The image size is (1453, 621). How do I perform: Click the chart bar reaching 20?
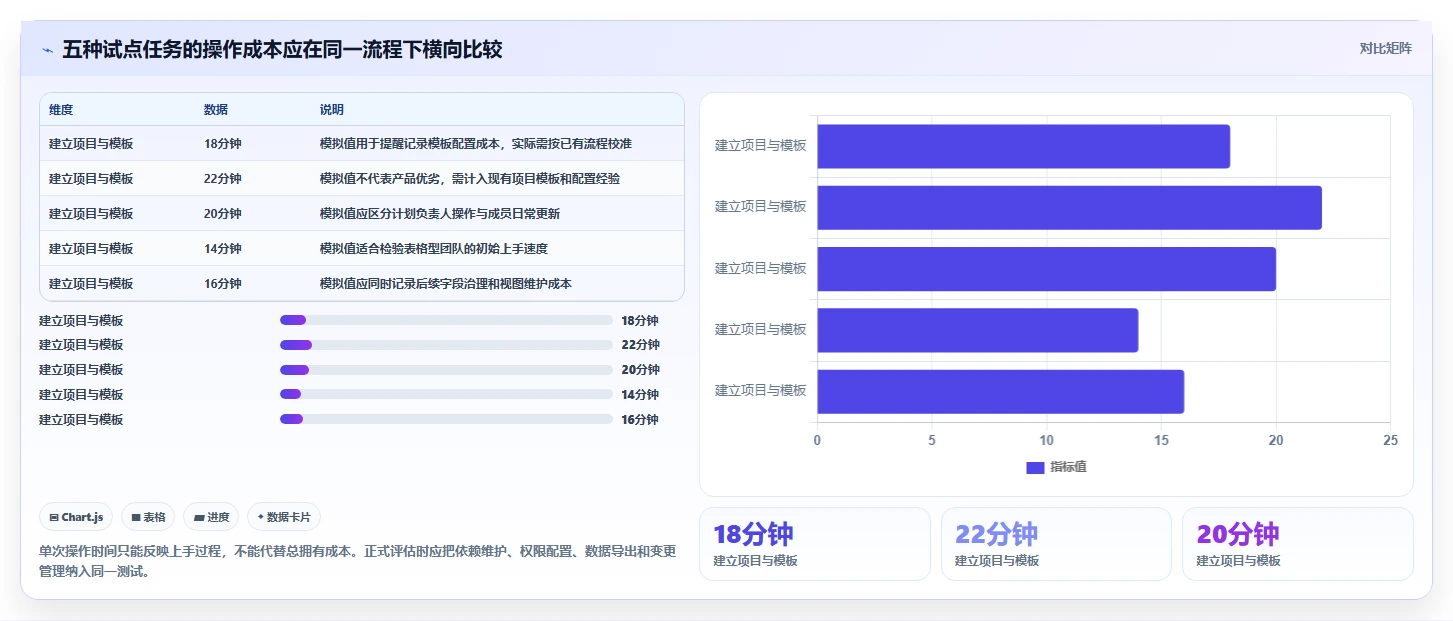[1046, 269]
